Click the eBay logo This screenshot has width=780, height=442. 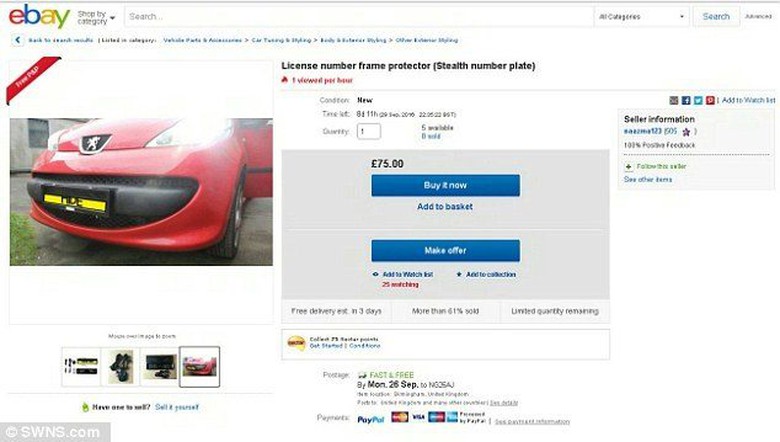click(40, 16)
